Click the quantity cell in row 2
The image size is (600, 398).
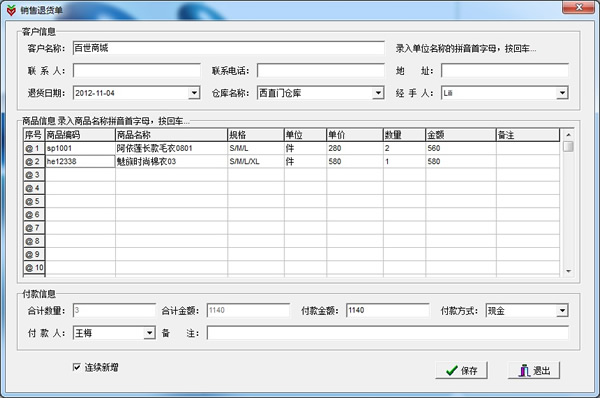click(404, 161)
